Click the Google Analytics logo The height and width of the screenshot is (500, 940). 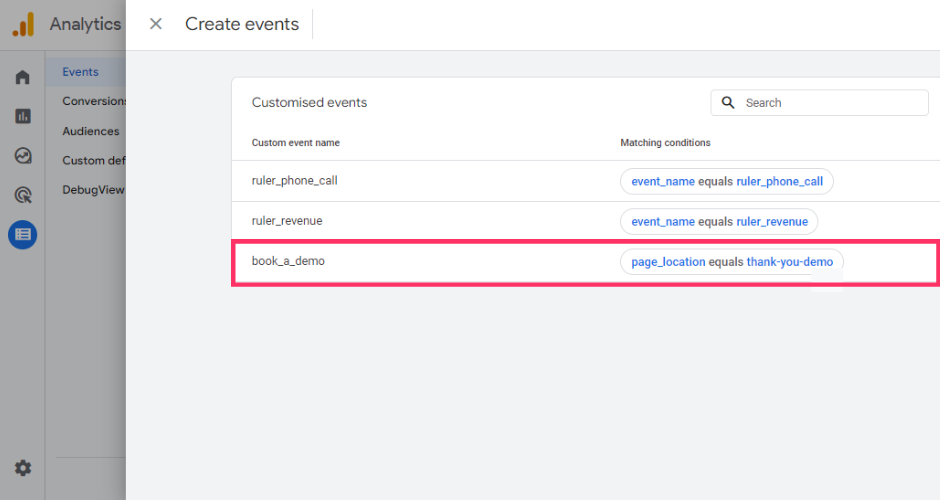[23, 24]
